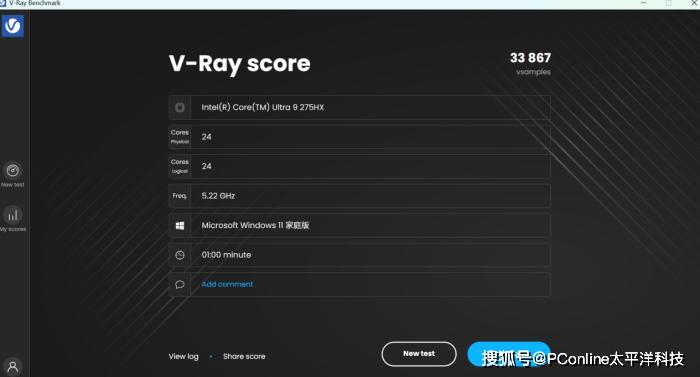The width and height of the screenshot is (700, 377).
Task: Click the CPU chip icon beside processor name
Action: 180,107
